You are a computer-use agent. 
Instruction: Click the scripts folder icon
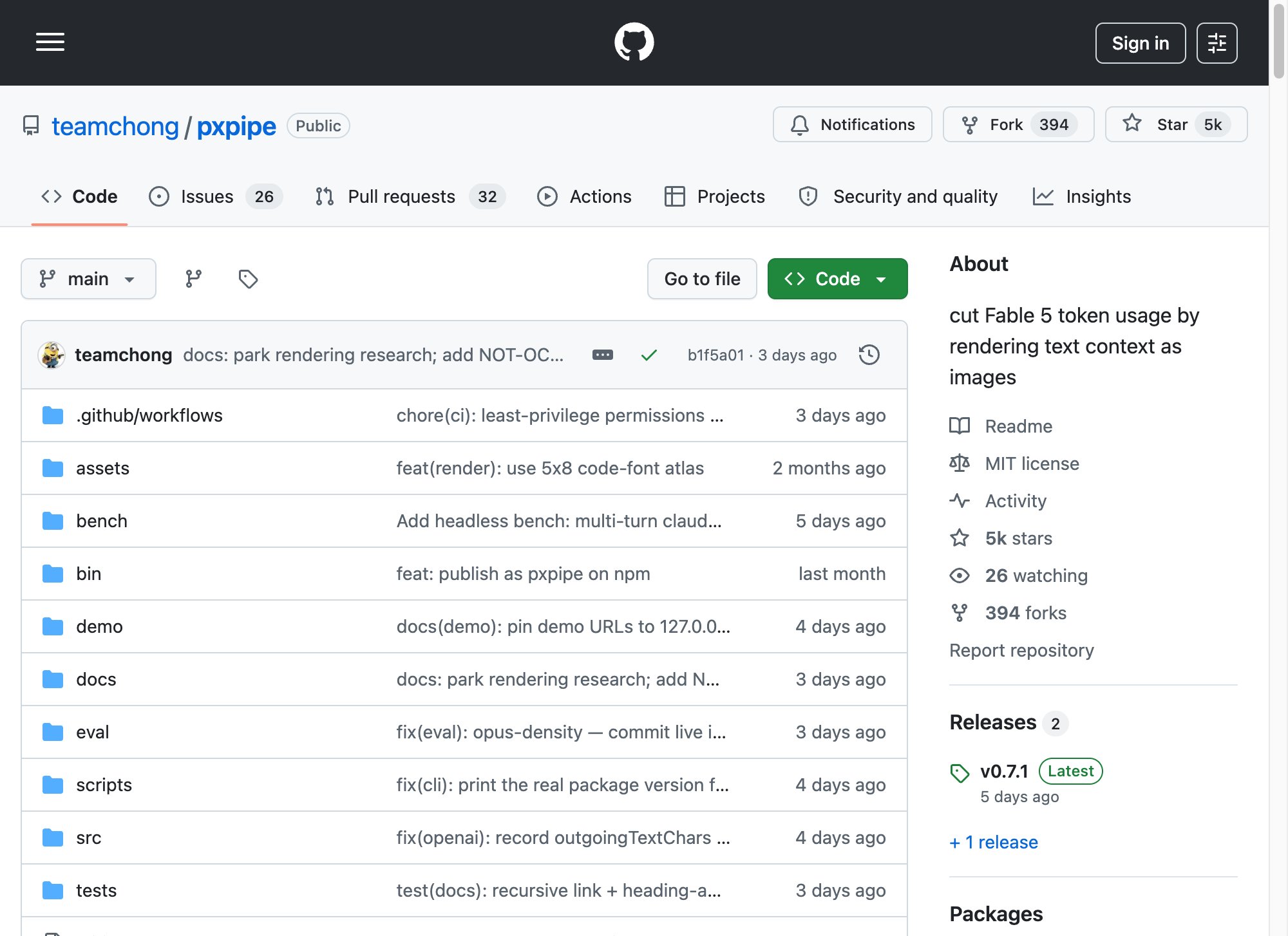click(53, 785)
